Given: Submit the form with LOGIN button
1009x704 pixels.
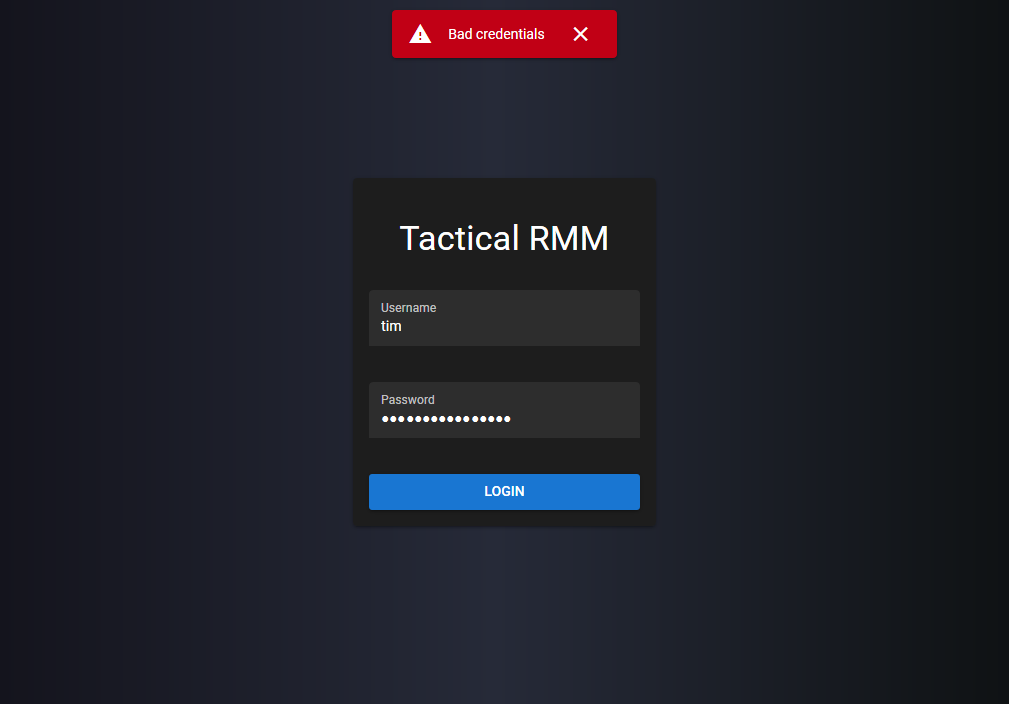Looking at the screenshot, I should coord(504,492).
